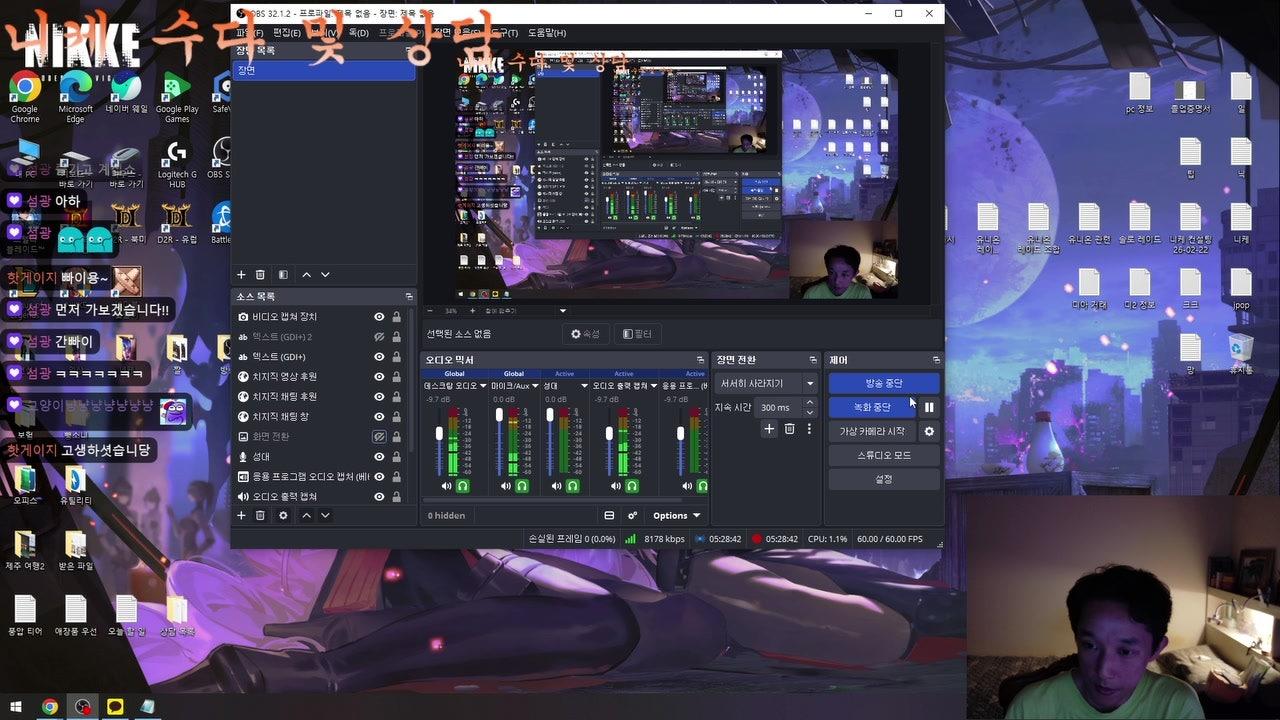This screenshot has height=720, width=1280.
Task: Show the 텍스트 (GDI+) 2 source
Action: tap(379, 337)
